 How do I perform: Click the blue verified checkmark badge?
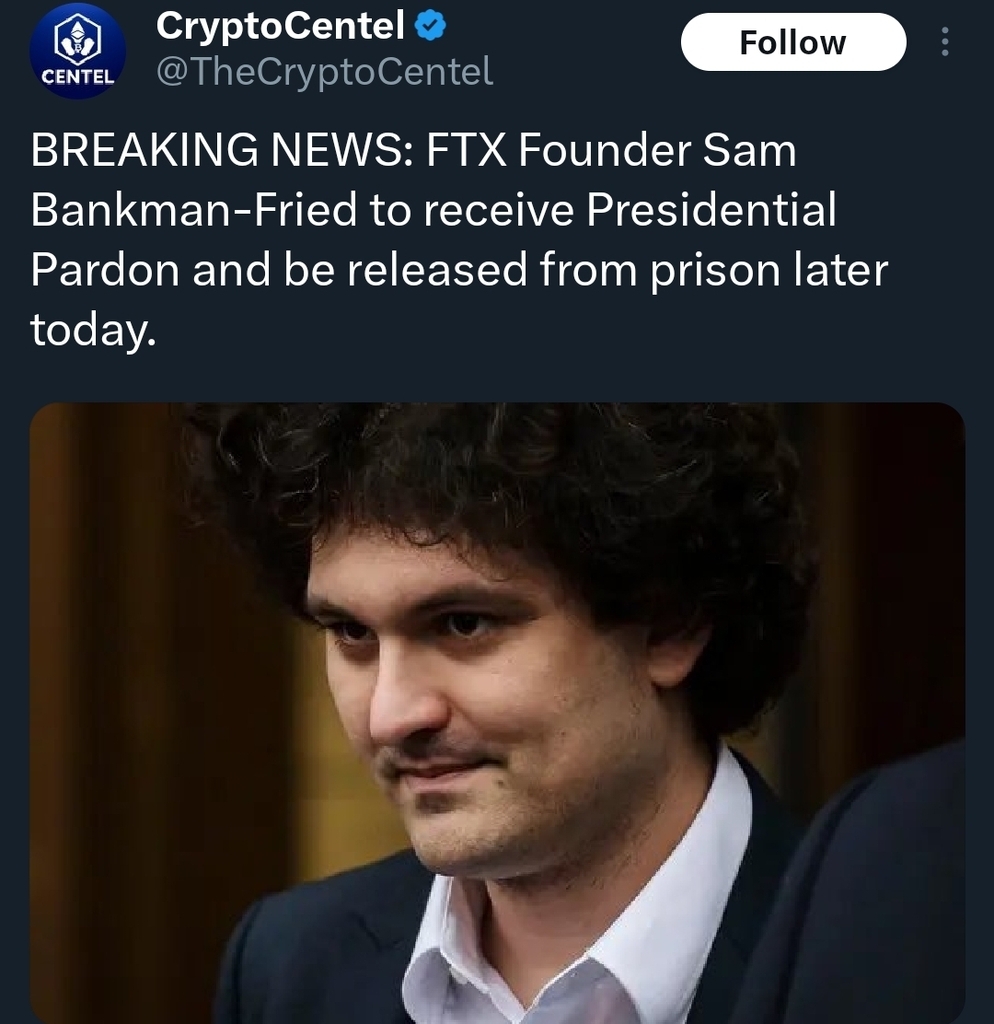pos(430,27)
